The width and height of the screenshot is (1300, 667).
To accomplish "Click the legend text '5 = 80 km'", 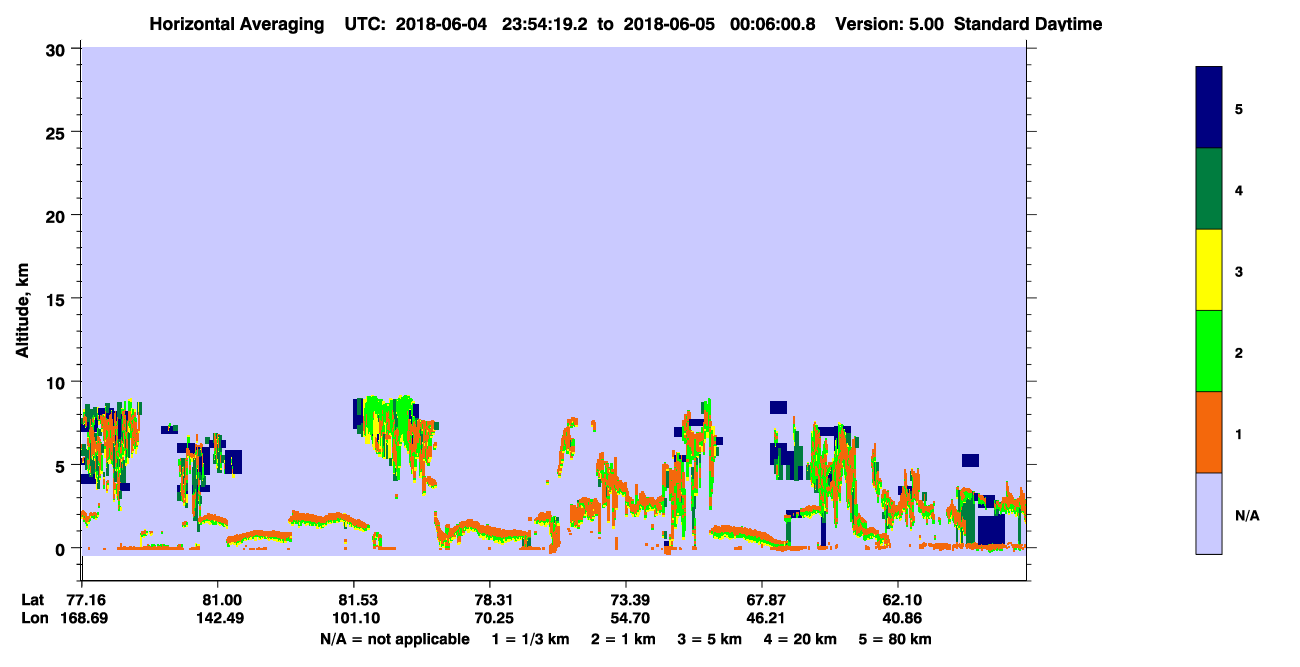I will point(894,639).
